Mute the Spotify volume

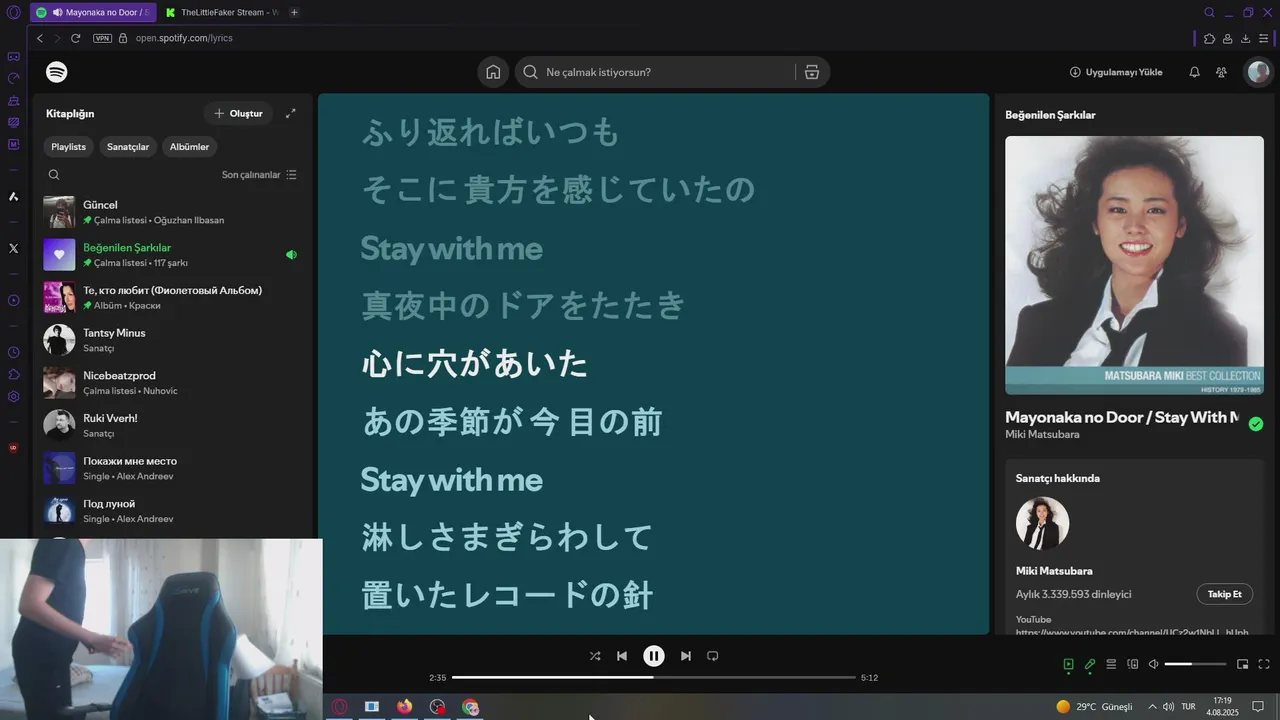coord(1153,664)
